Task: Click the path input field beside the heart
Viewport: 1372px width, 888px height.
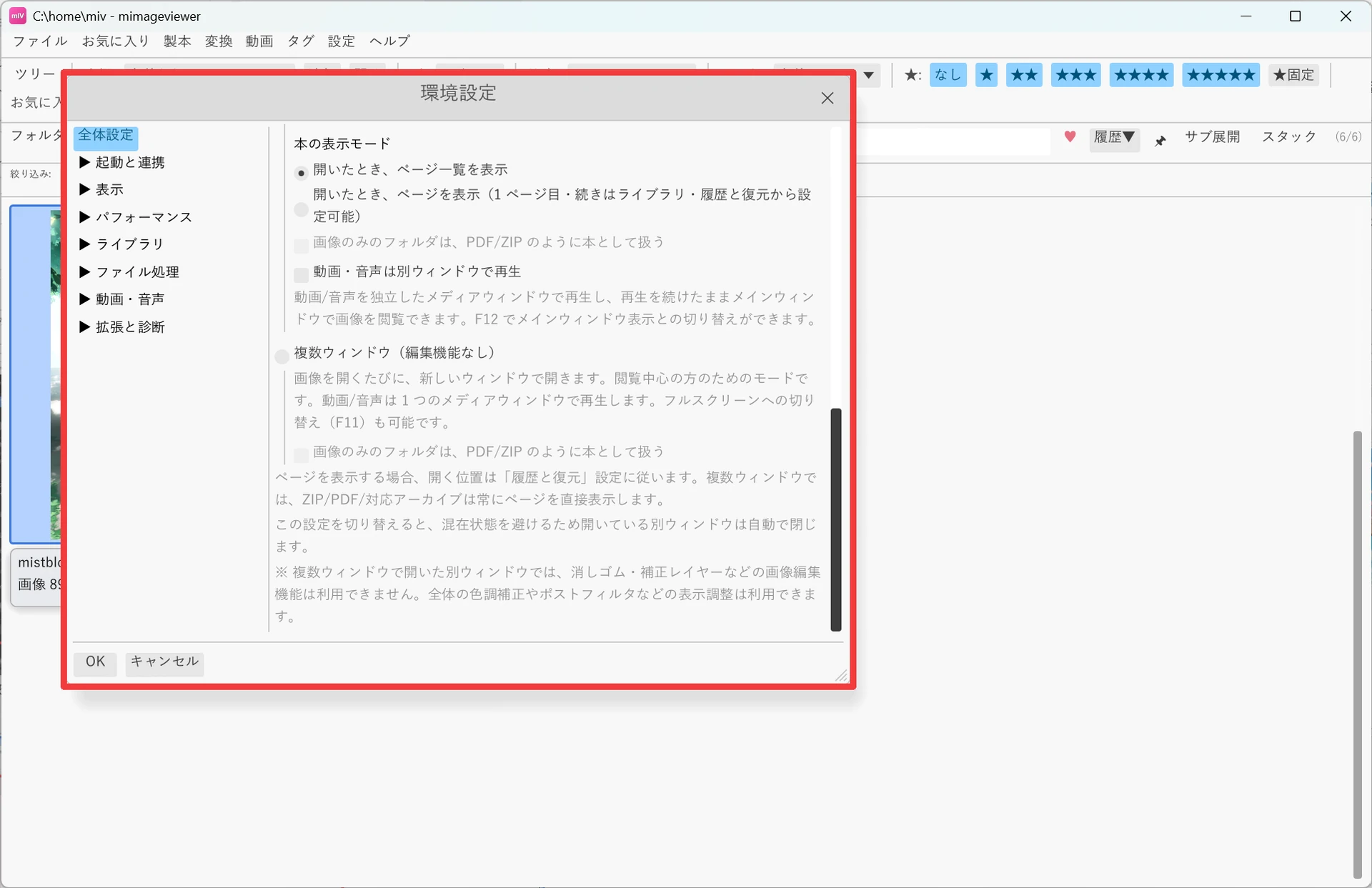Action: coord(953,141)
